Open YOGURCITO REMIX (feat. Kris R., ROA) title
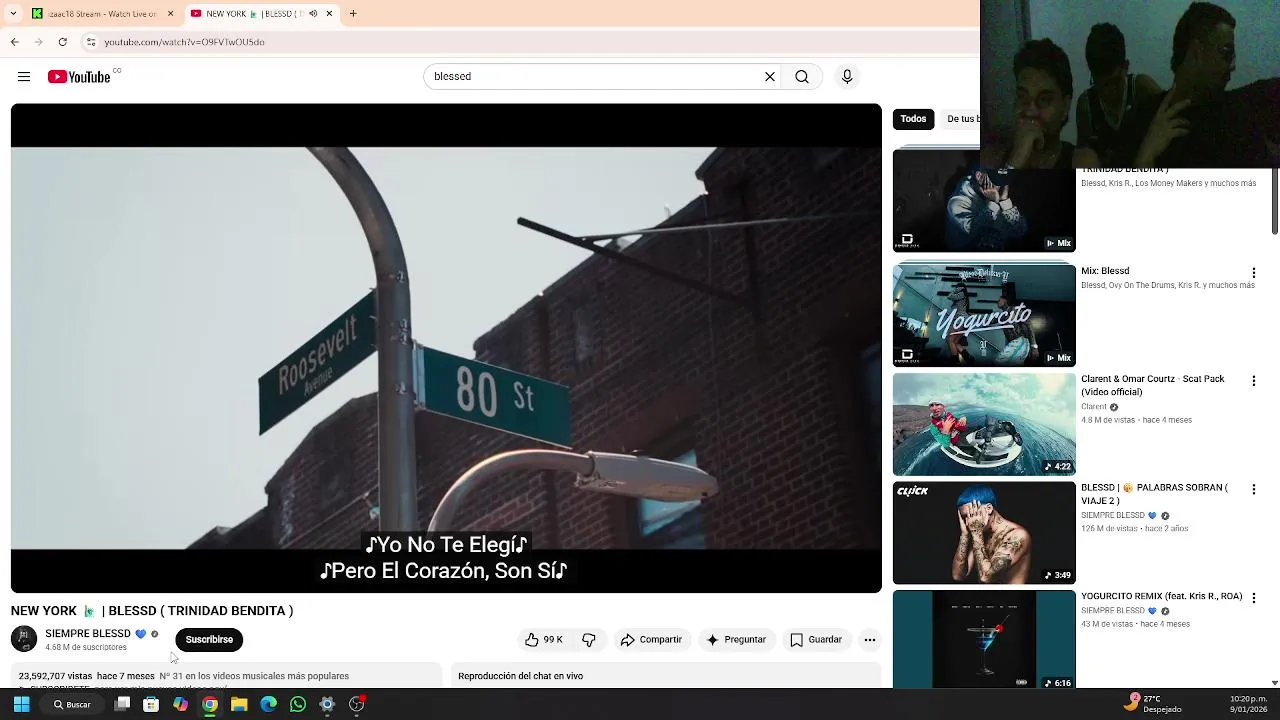The height and width of the screenshot is (720, 1280). click(1161, 596)
